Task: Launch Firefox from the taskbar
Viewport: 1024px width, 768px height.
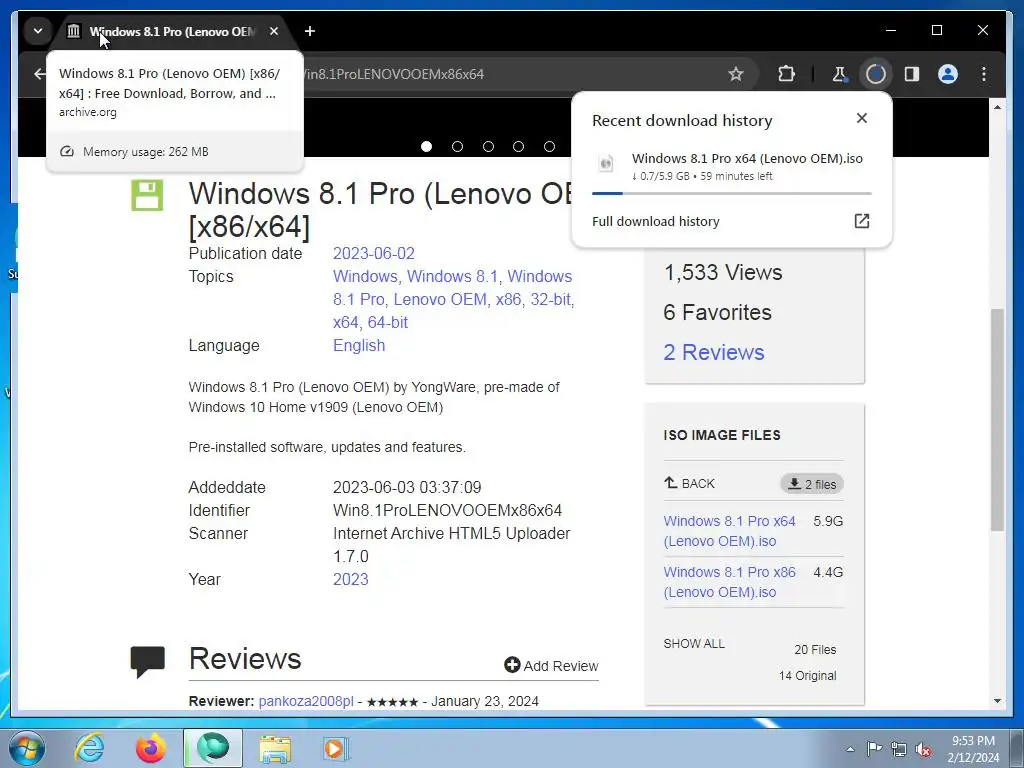Action: (x=151, y=748)
